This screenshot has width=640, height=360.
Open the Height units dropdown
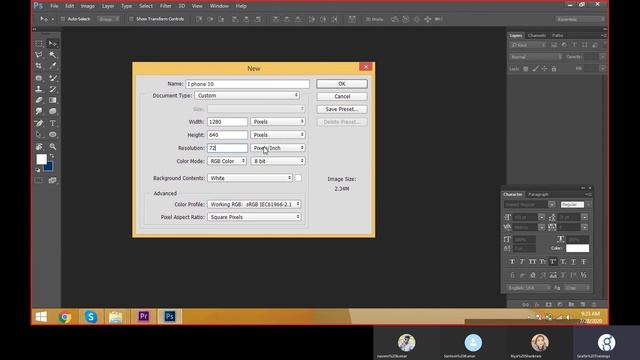point(278,135)
